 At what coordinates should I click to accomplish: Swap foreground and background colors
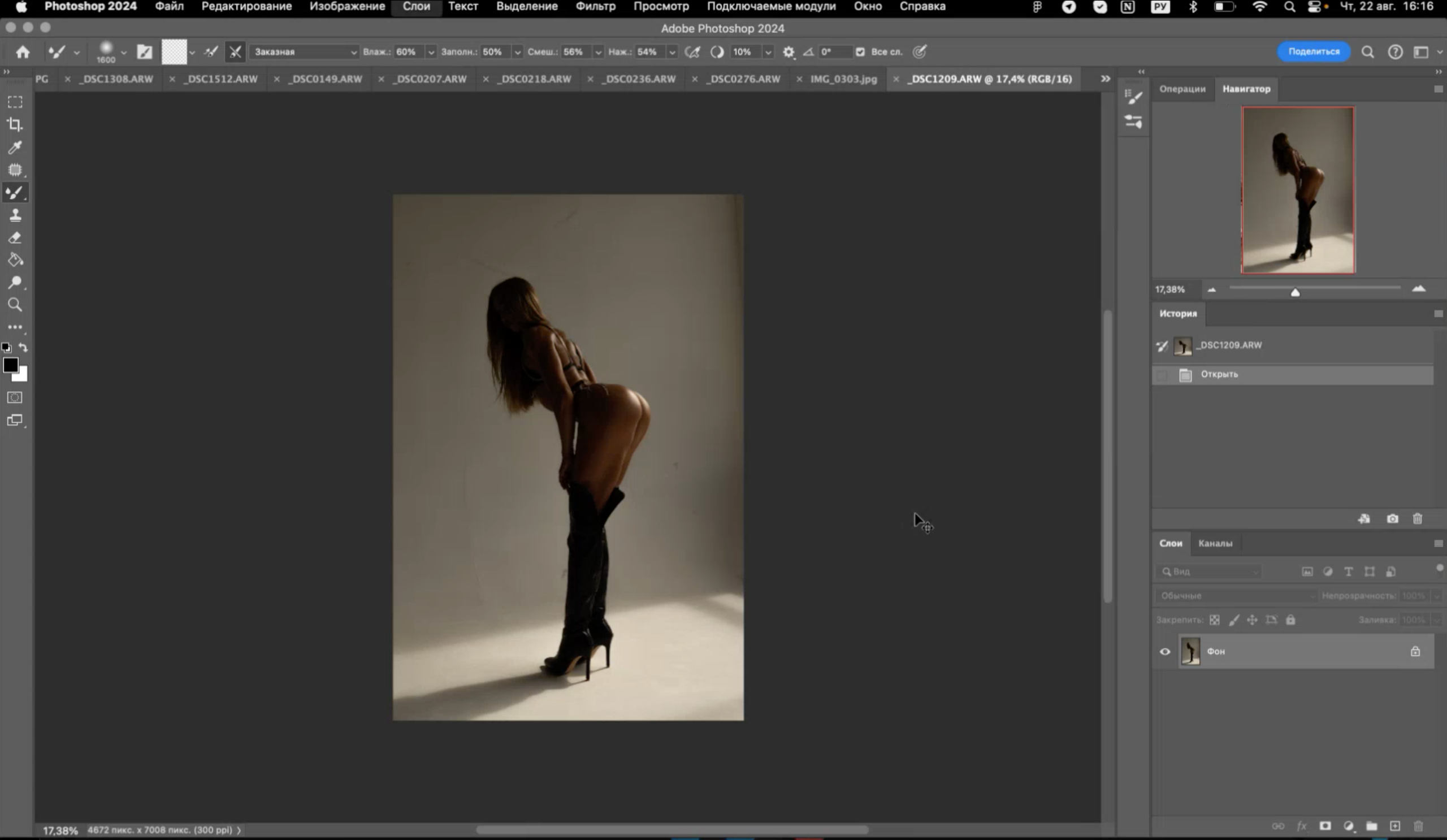click(23, 348)
